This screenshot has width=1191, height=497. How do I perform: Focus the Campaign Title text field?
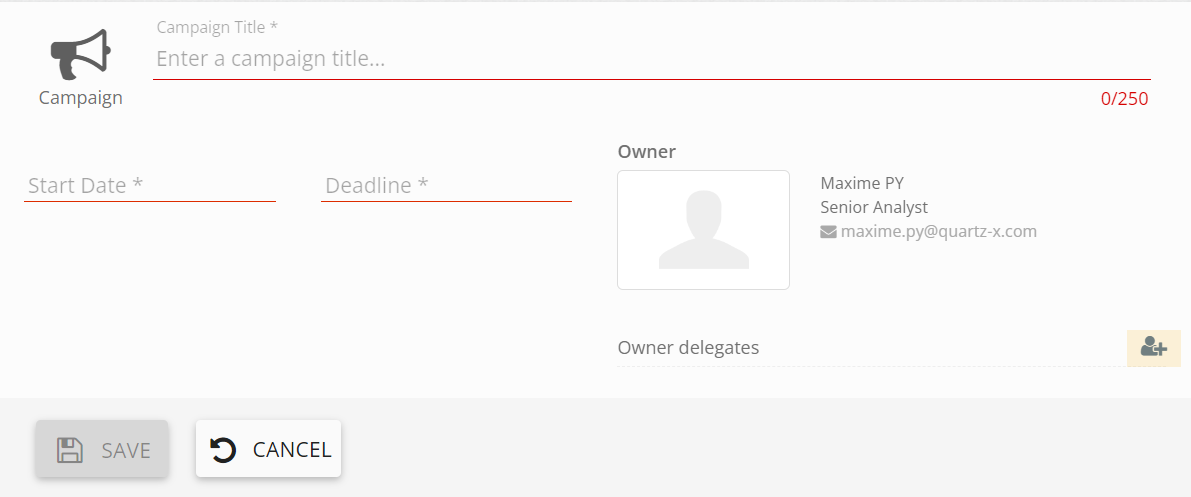click(650, 59)
